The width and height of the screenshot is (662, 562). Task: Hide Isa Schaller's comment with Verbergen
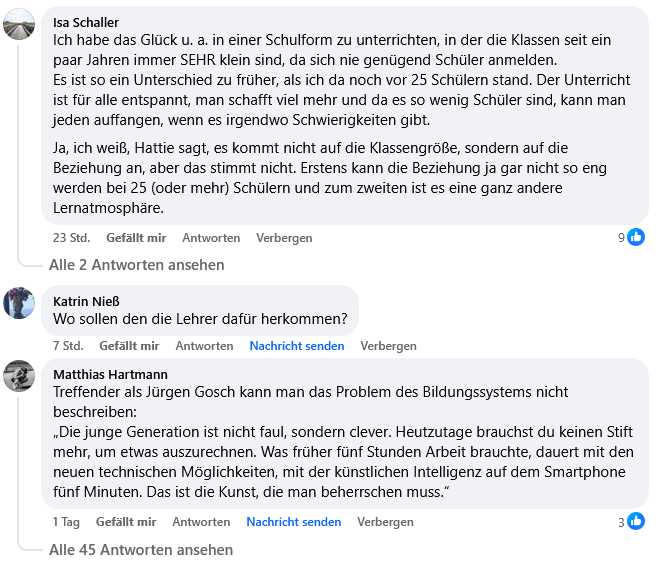(284, 238)
